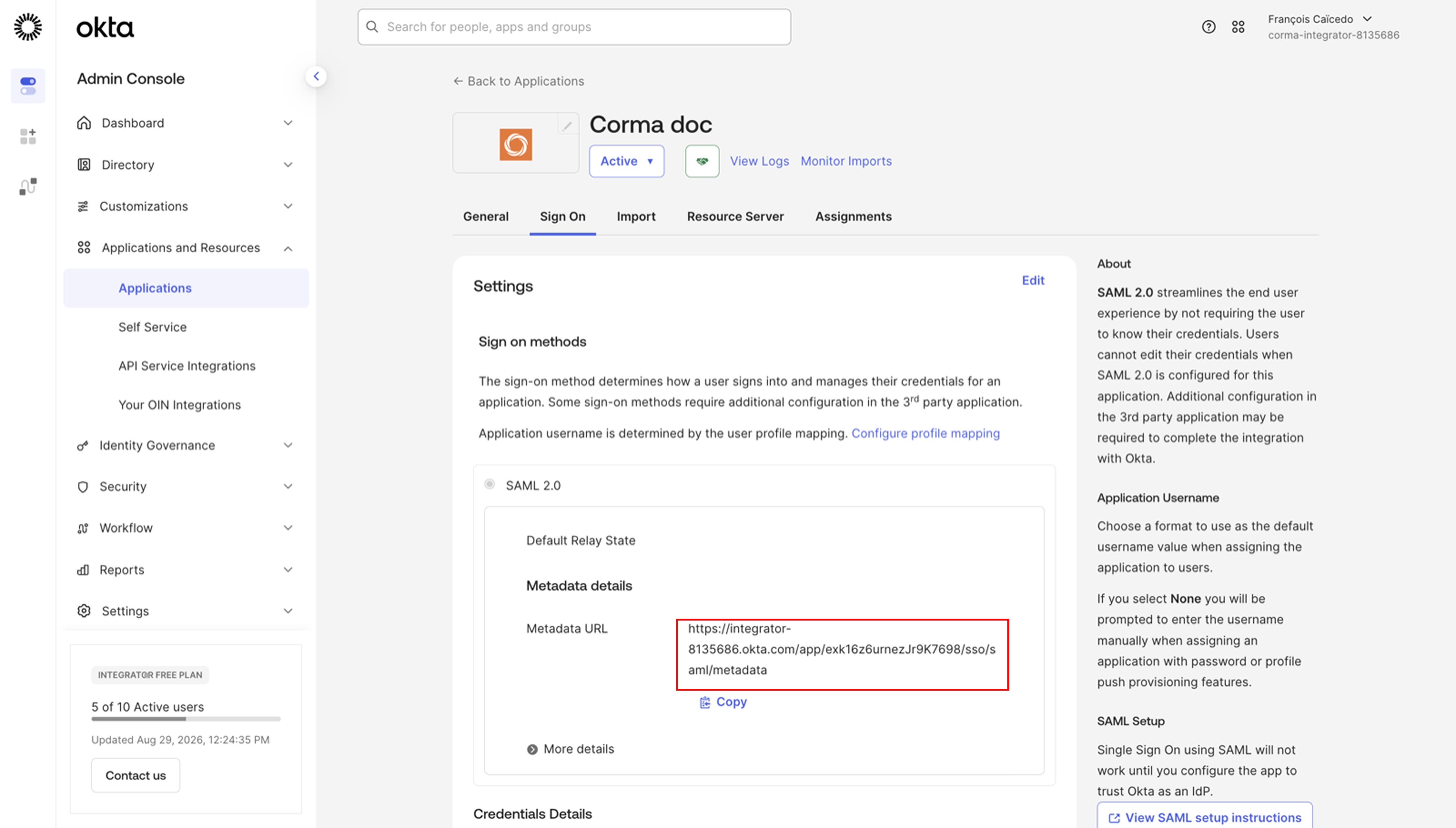This screenshot has width=1456, height=828.
Task: Click the search for people, apps field
Action: 574,27
